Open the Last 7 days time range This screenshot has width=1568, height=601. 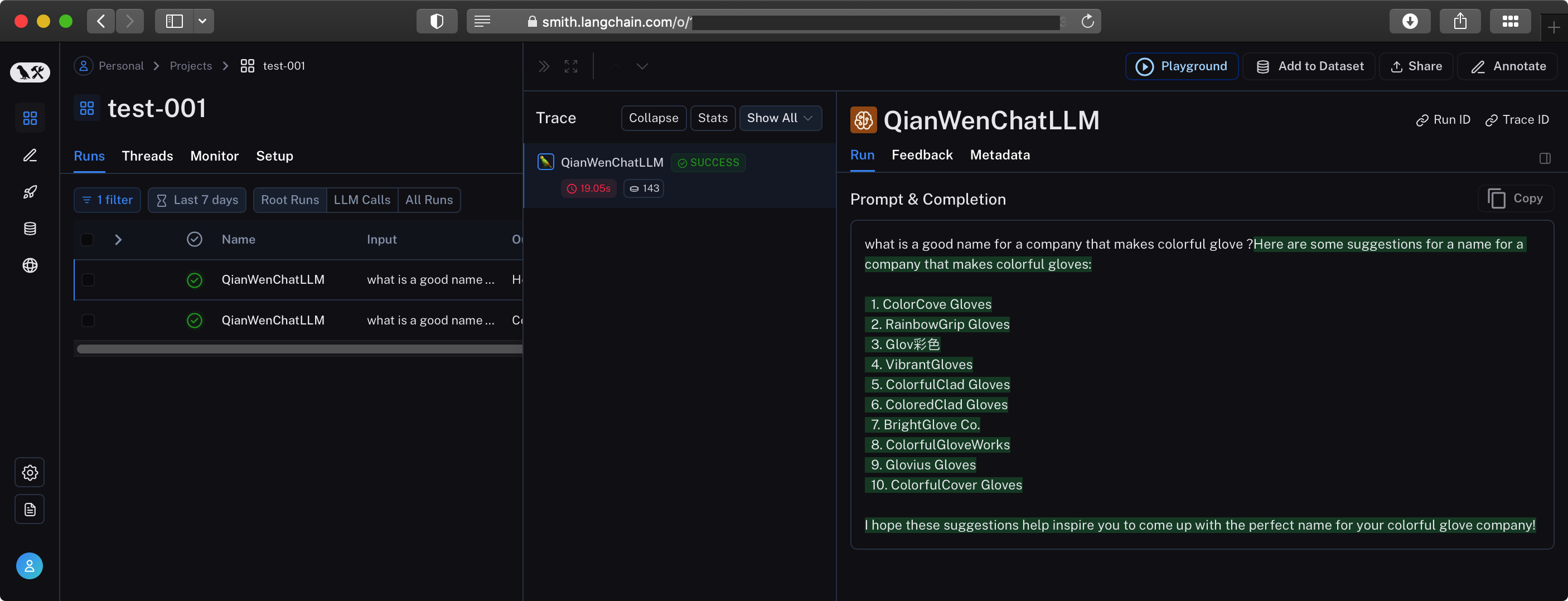(x=197, y=200)
